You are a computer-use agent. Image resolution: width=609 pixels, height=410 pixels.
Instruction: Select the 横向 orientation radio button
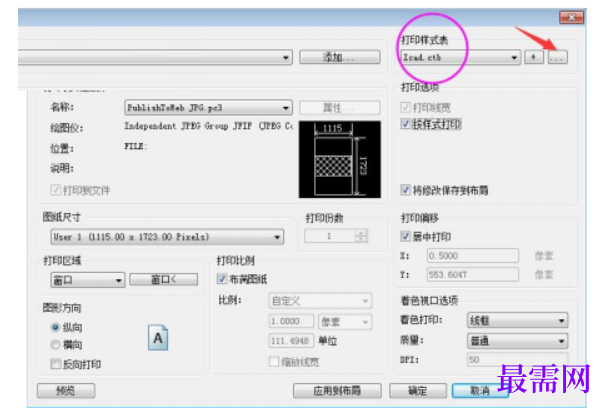pyautogui.click(x=55, y=344)
